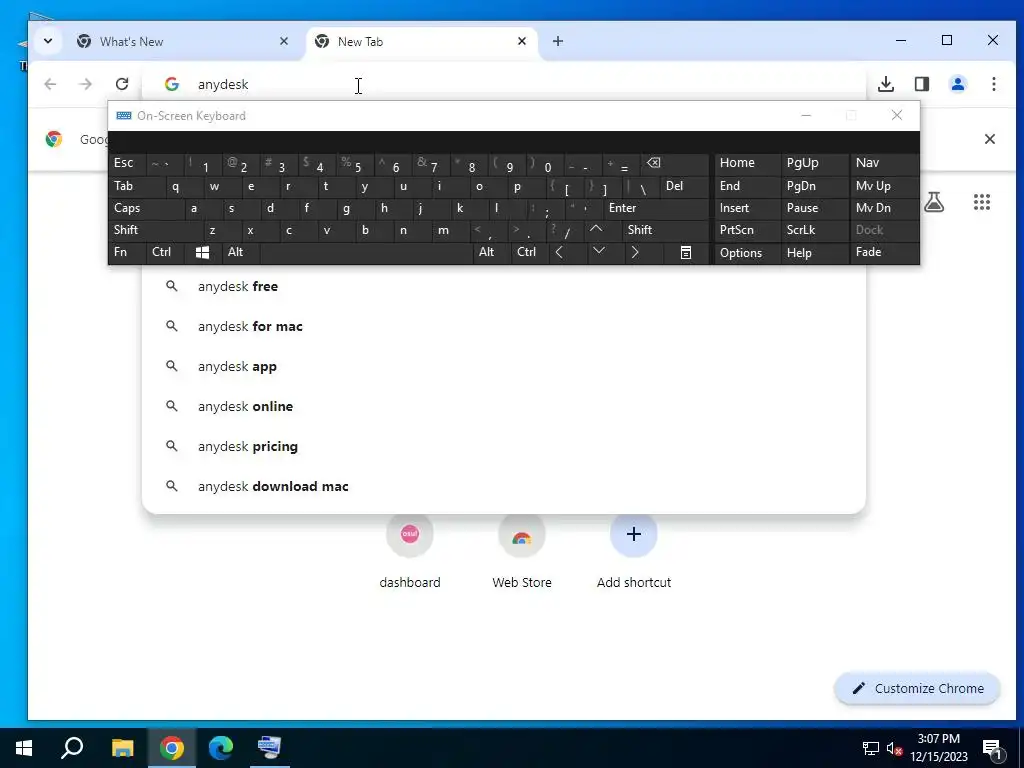Choose the 'anydesk pricing' suggestion
Screen dimensions: 1024x768
pos(504,446)
